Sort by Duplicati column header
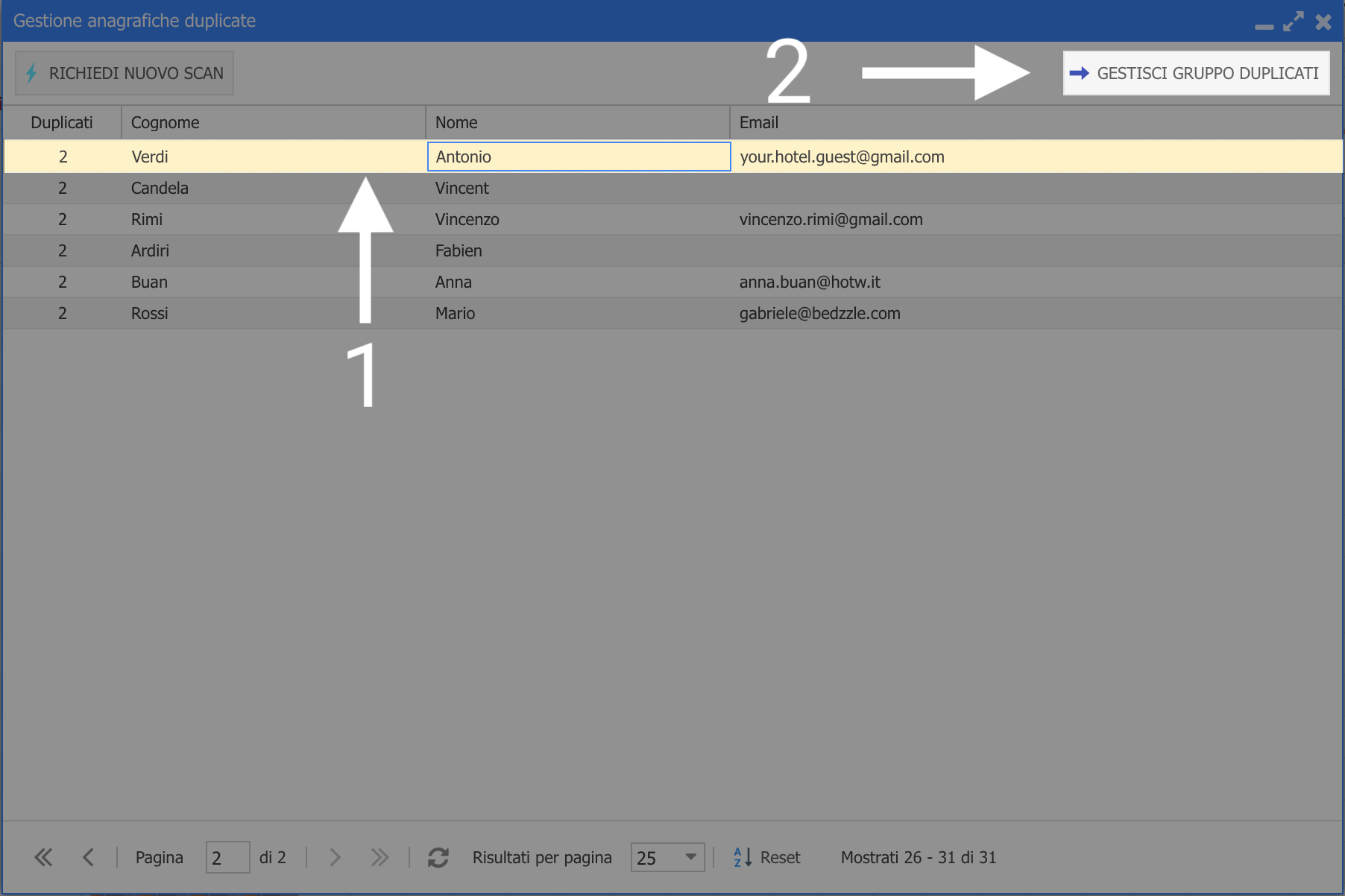The image size is (1345, 896). [62, 122]
